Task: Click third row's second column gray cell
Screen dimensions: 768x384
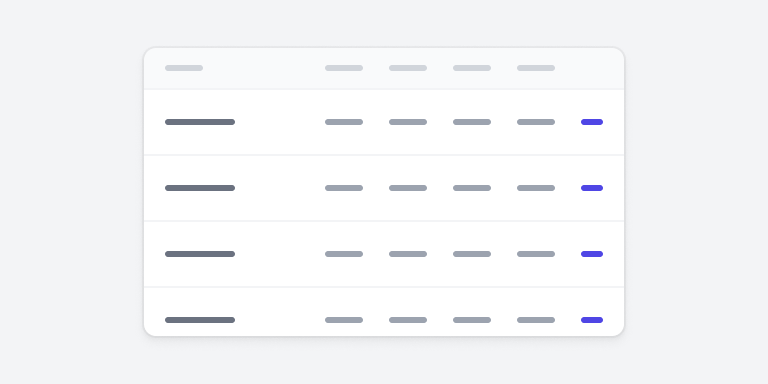Action: click(344, 254)
